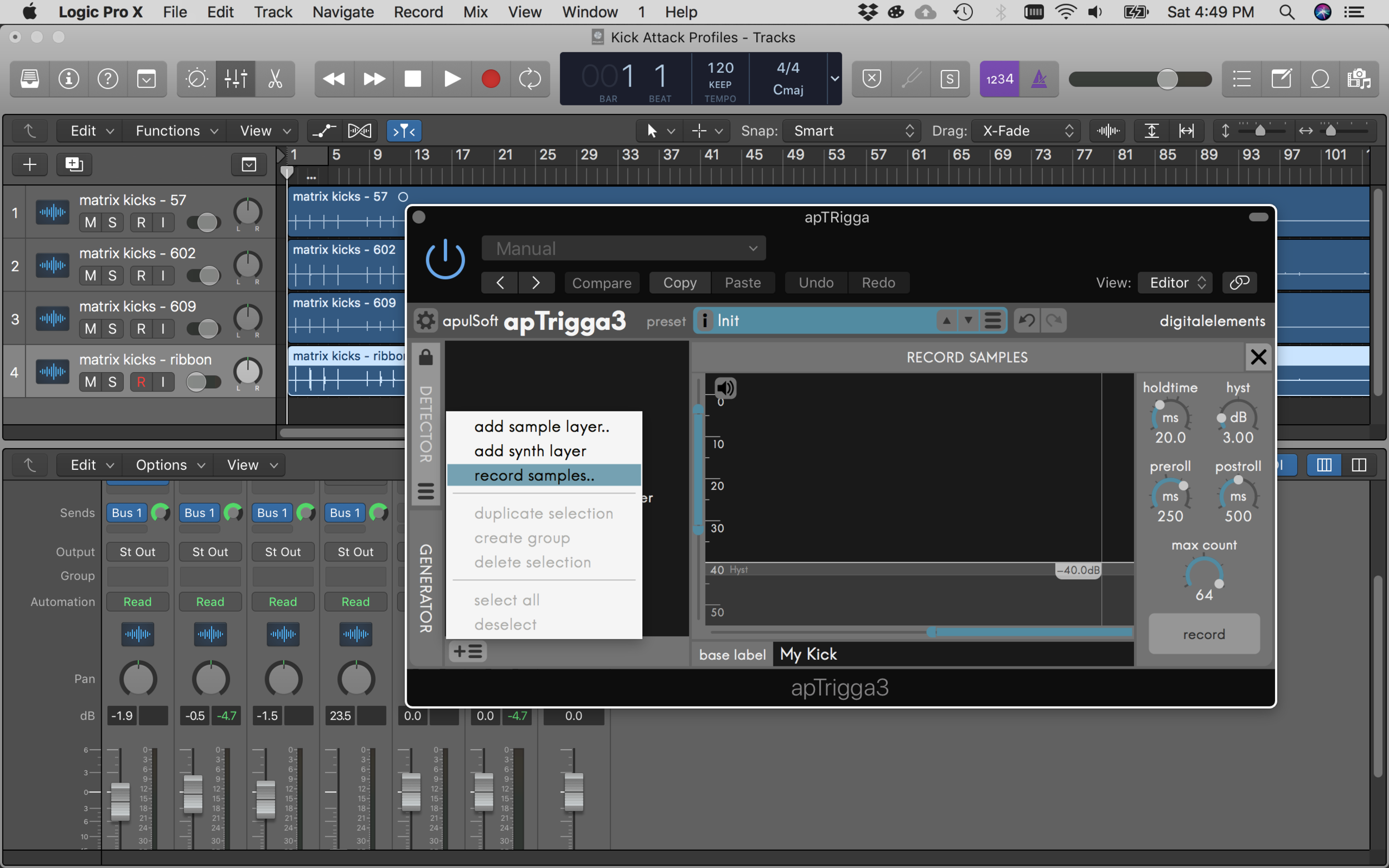Toggle the Catch Playhead button

(x=404, y=131)
